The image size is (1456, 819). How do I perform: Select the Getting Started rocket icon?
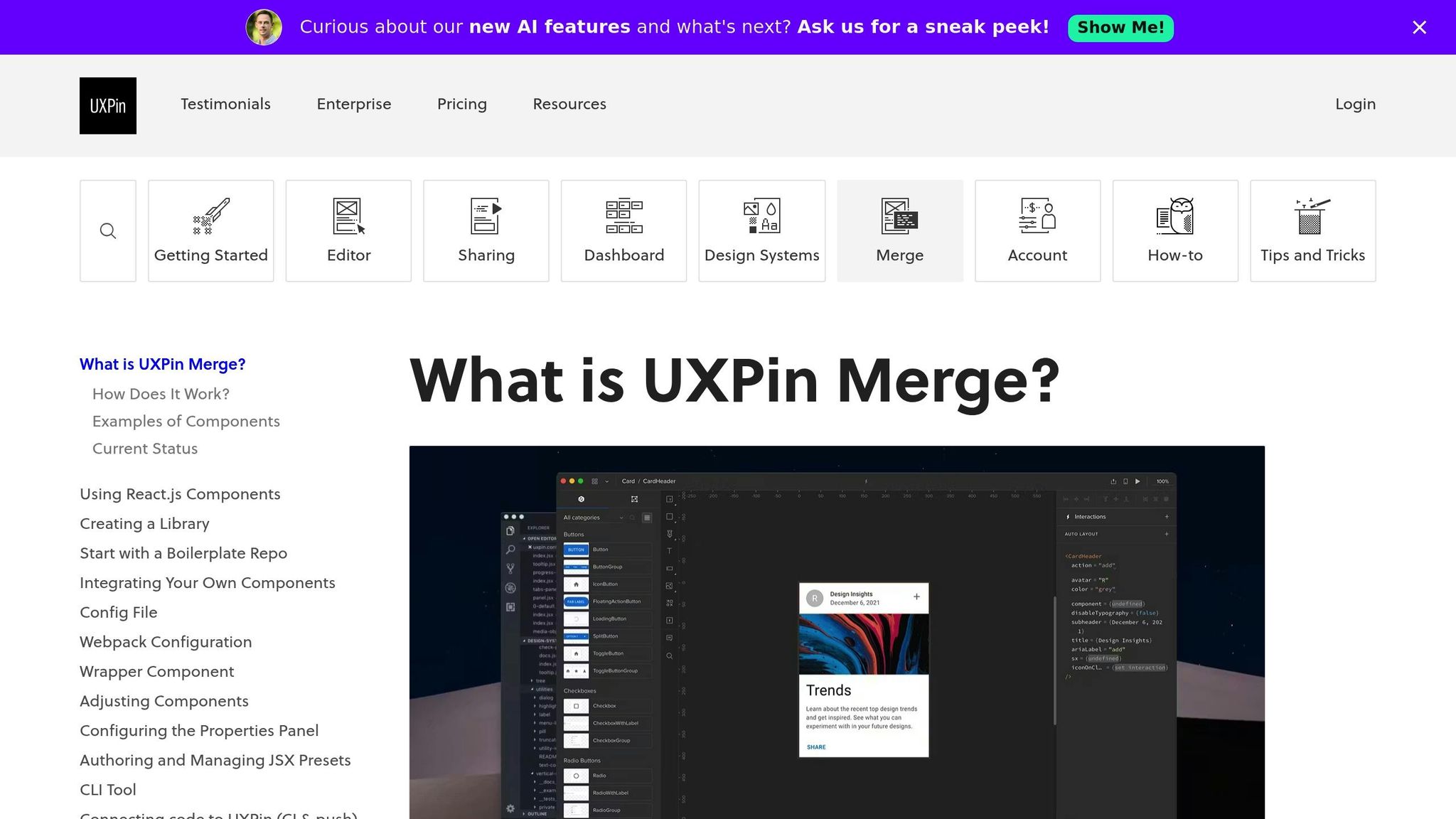(210, 220)
